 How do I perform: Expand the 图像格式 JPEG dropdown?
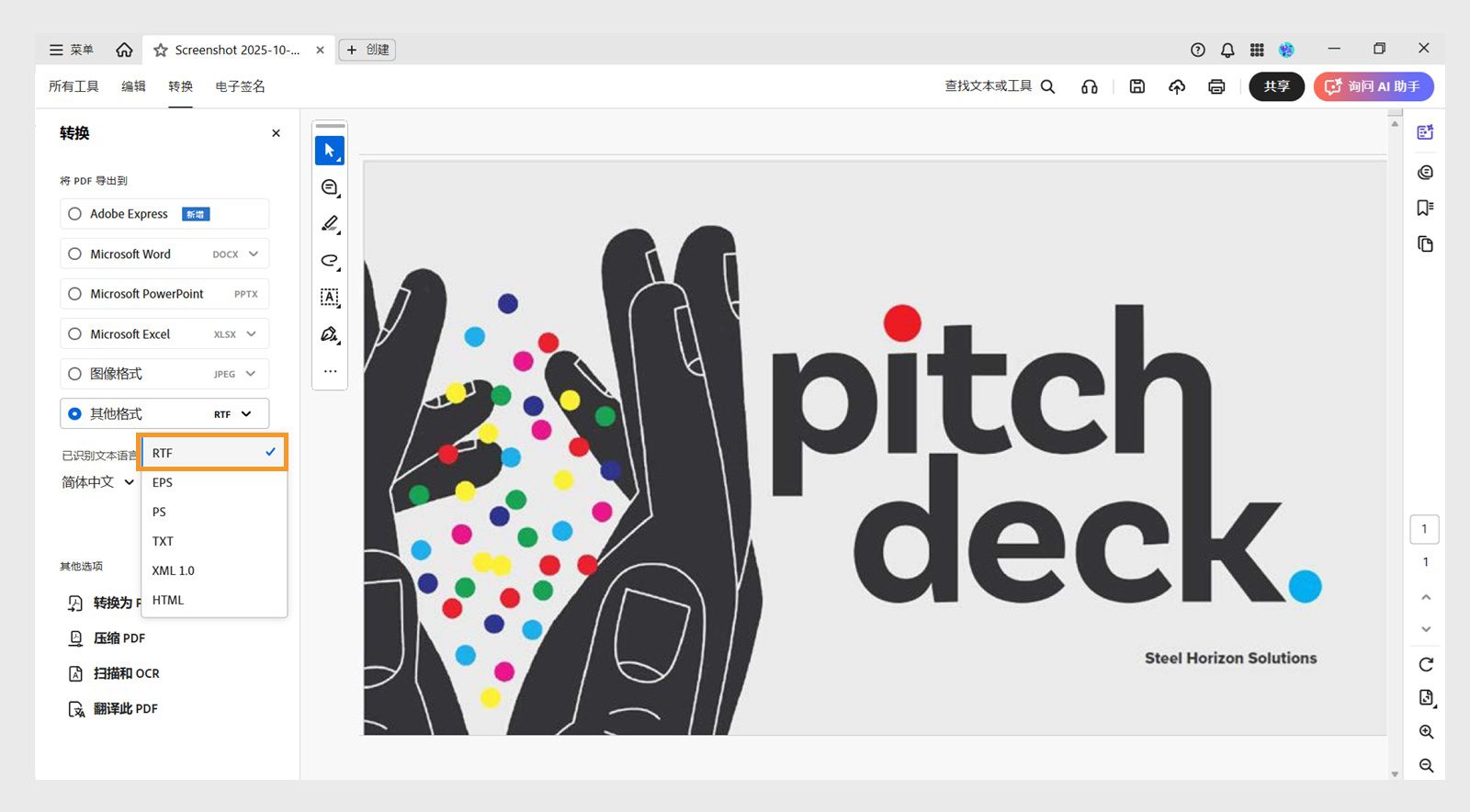tap(251, 374)
